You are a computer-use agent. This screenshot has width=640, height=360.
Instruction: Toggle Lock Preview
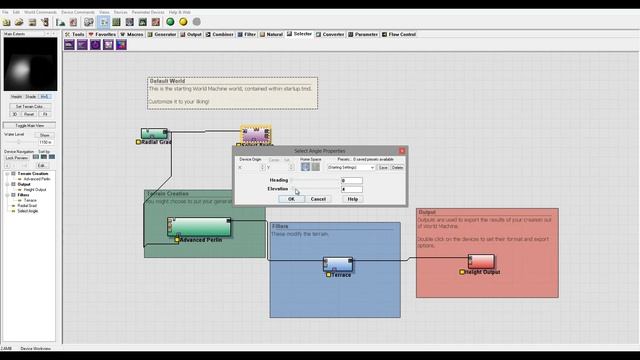coord(17,158)
